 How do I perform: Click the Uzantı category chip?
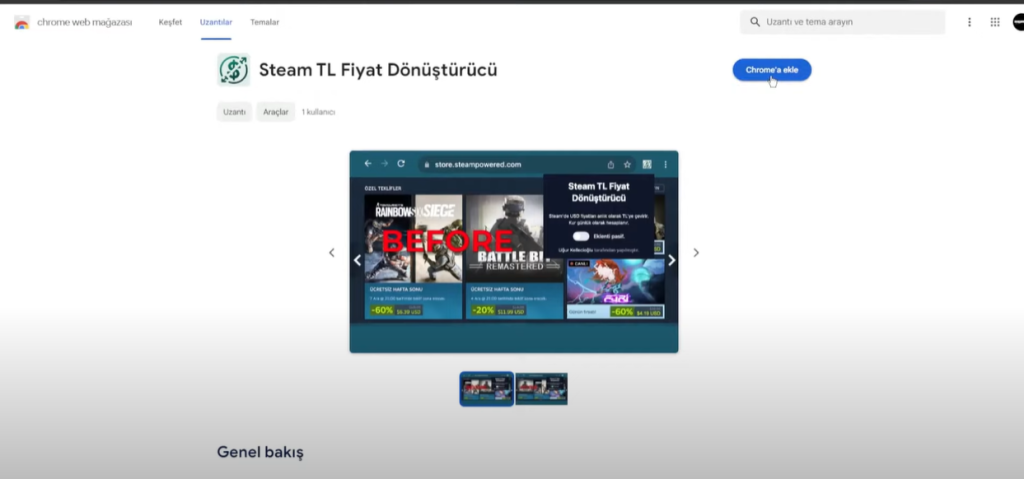point(234,112)
